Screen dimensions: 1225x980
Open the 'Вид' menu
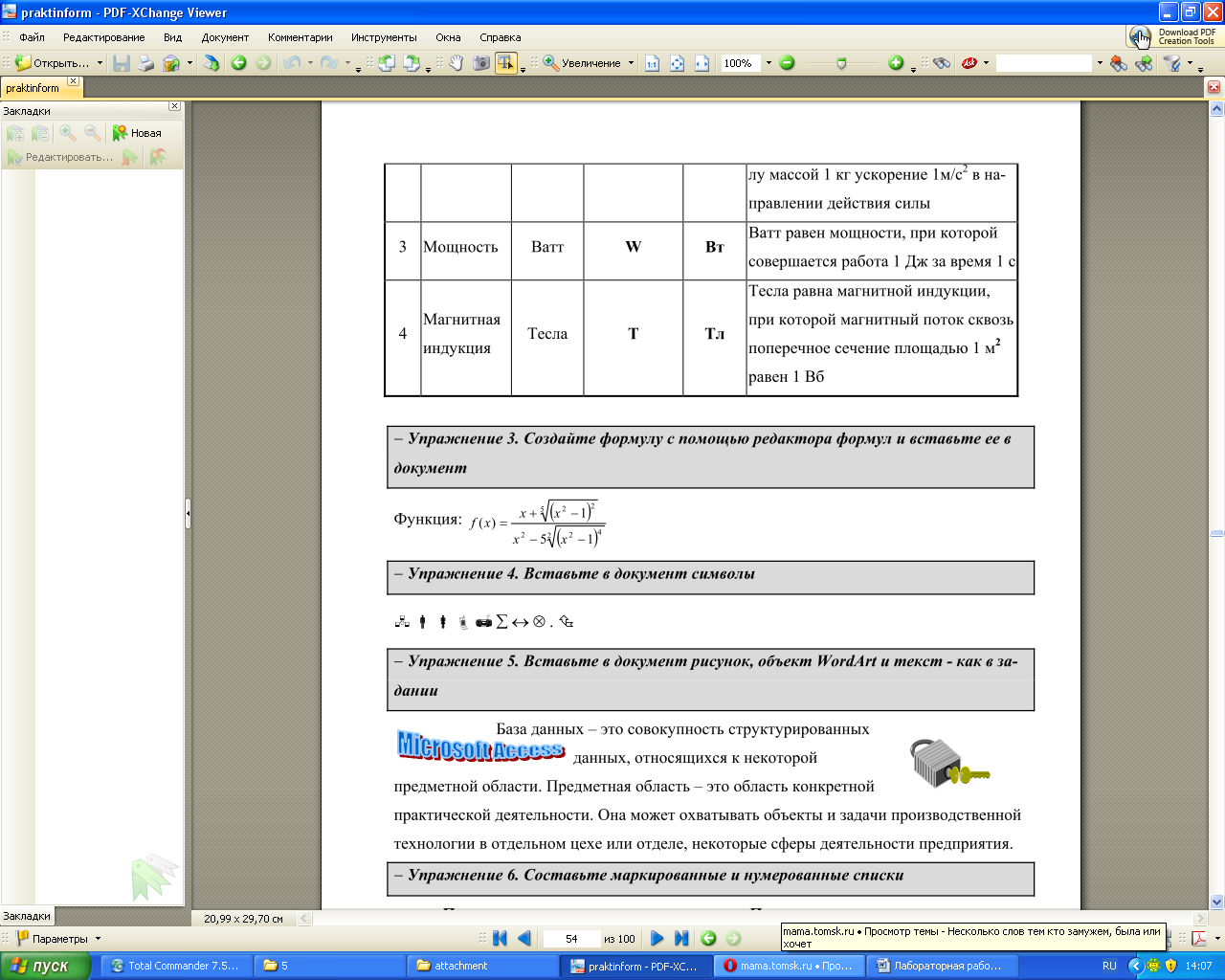(172, 37)
